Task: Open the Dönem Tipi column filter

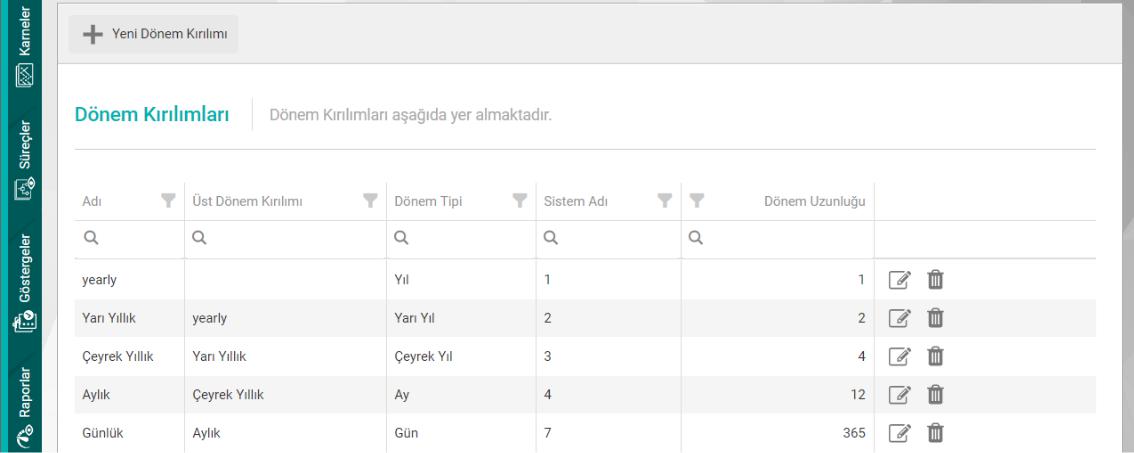Action: click(519, 201)
